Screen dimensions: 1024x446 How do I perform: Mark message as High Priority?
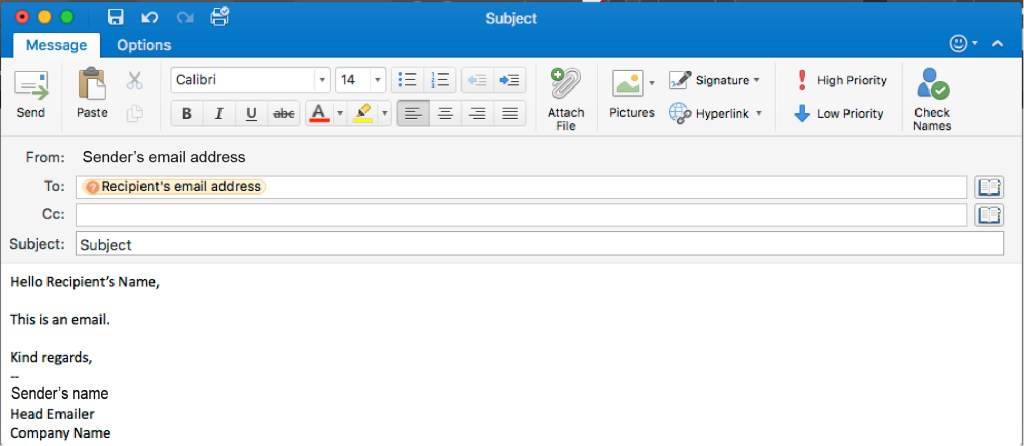point(841,80)
